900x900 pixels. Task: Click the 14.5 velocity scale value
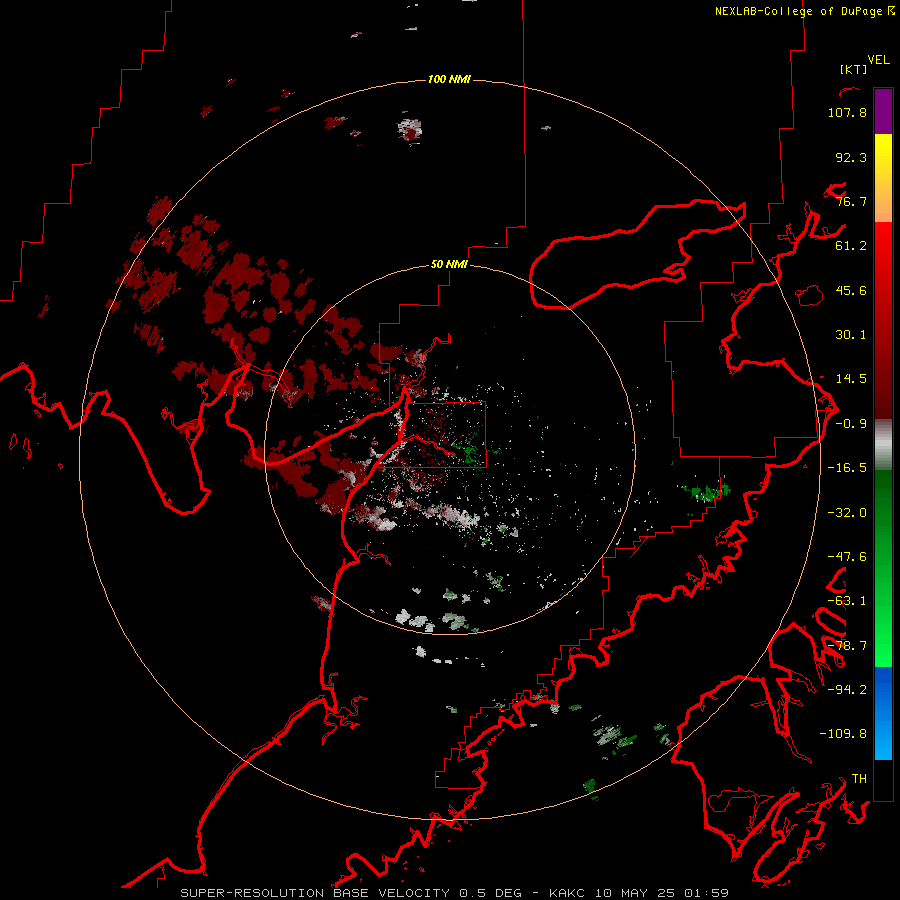(x=851, y=379)
